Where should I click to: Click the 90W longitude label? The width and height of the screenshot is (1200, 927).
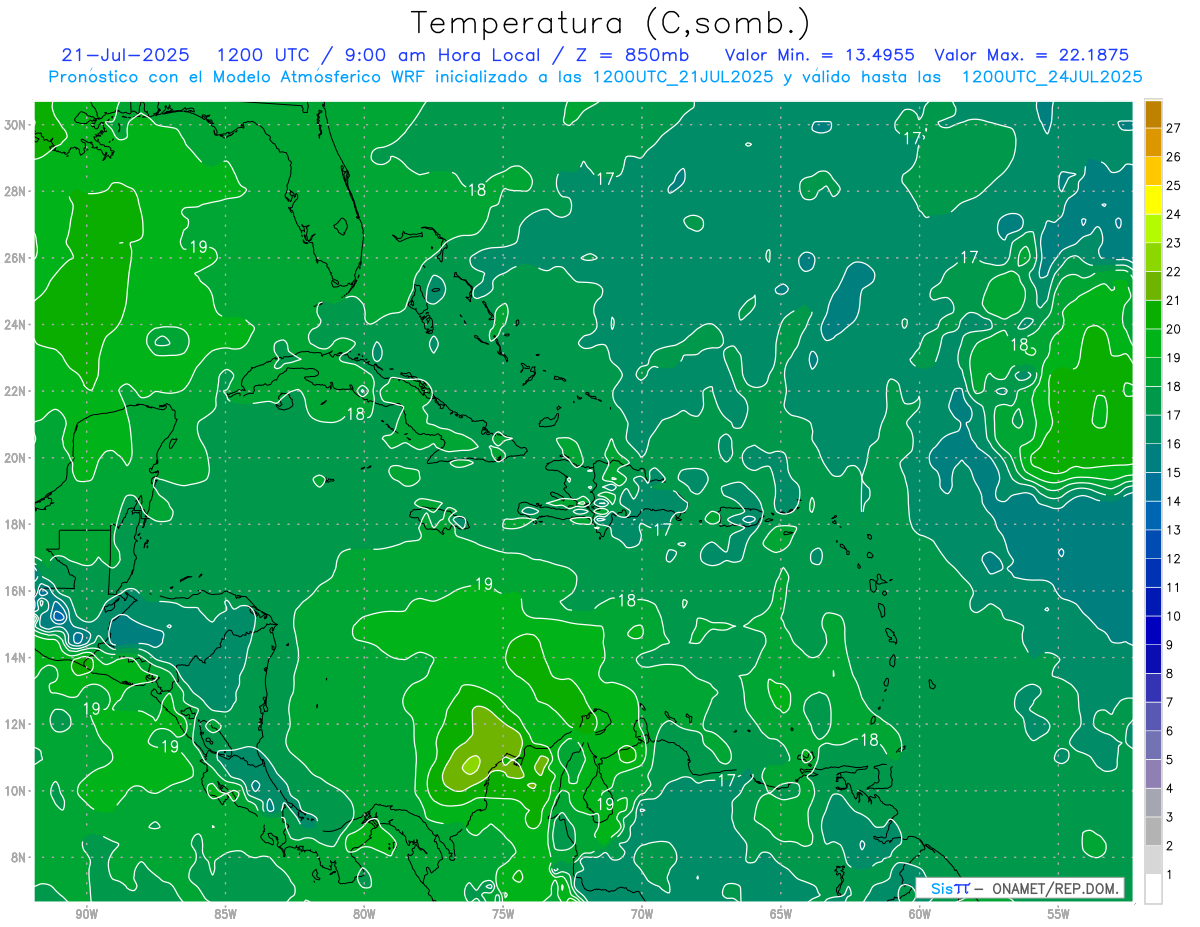point(86,915)
